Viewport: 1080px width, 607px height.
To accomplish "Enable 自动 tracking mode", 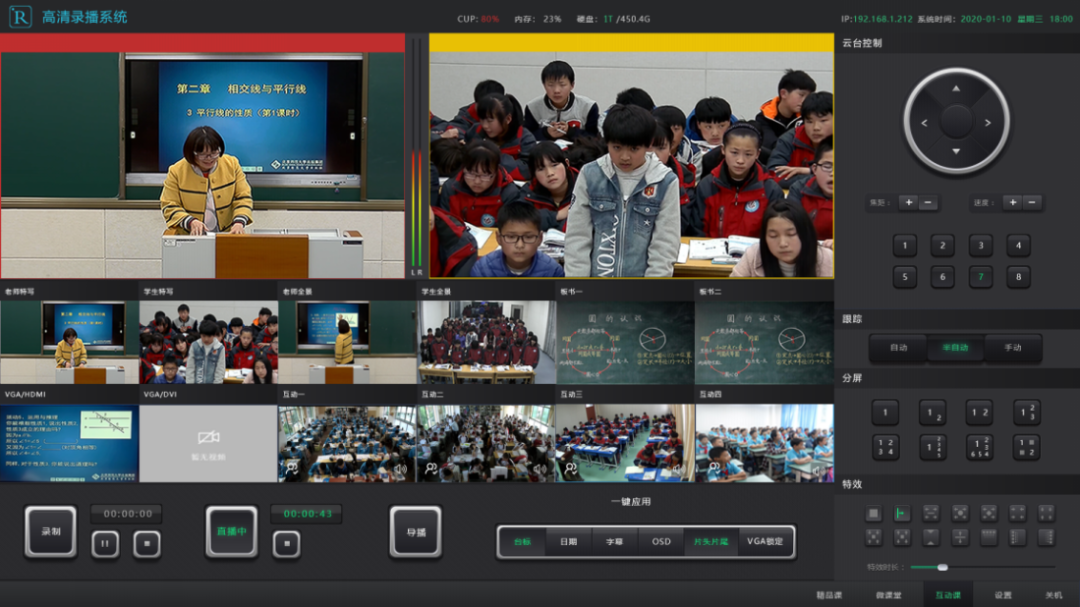I will 899,348.
